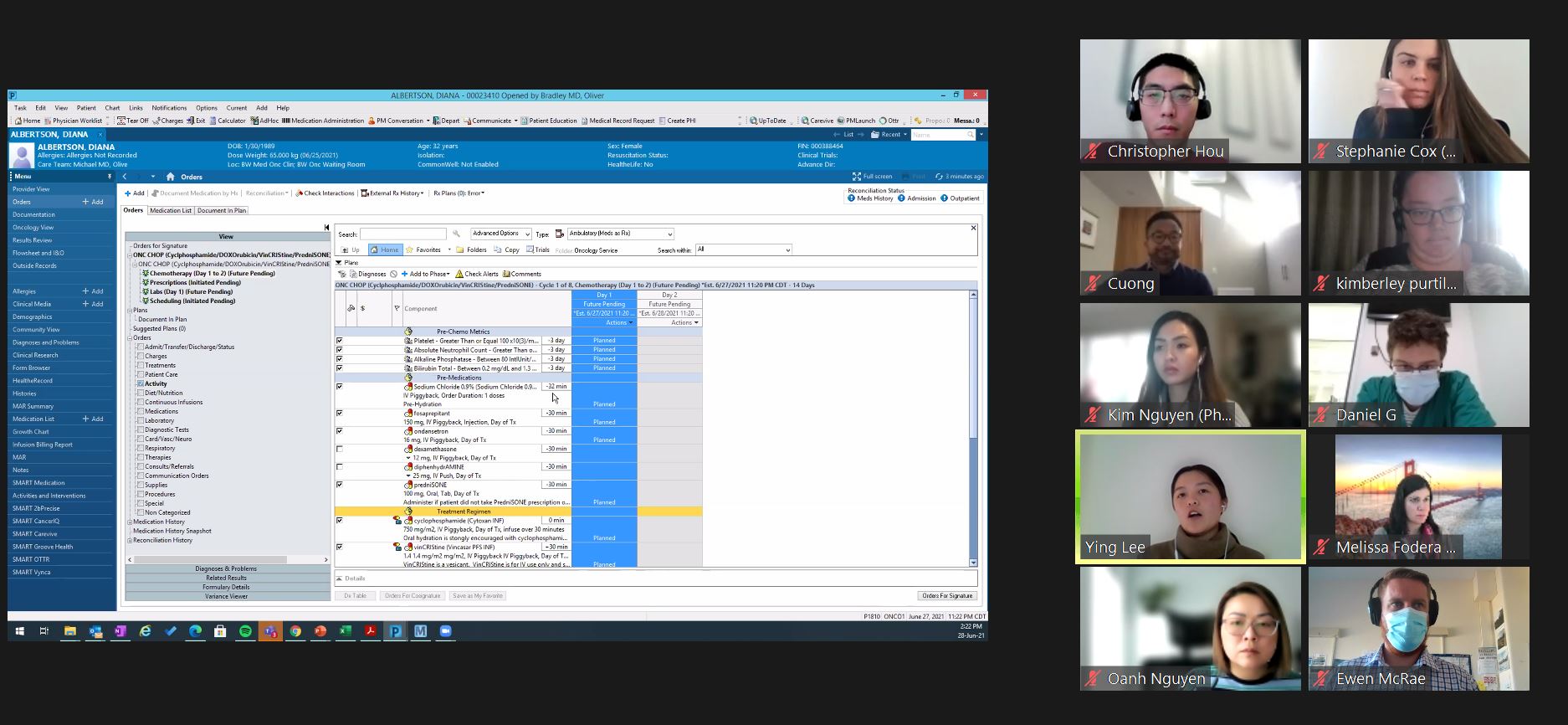Open plan Diagnoses button
Screen dimensions: 1568x725
pos(367,274)
